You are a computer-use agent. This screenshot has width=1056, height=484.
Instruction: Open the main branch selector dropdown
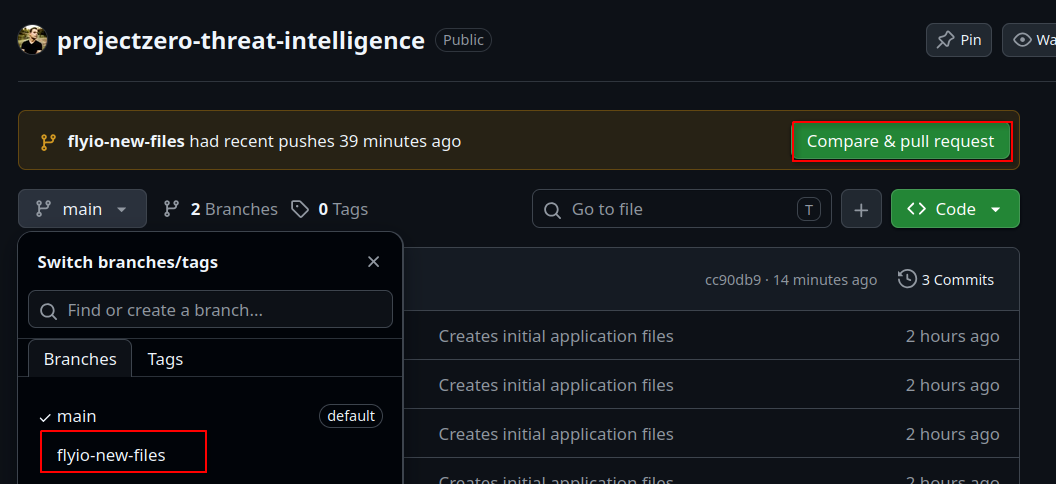(x=82, y=209)
